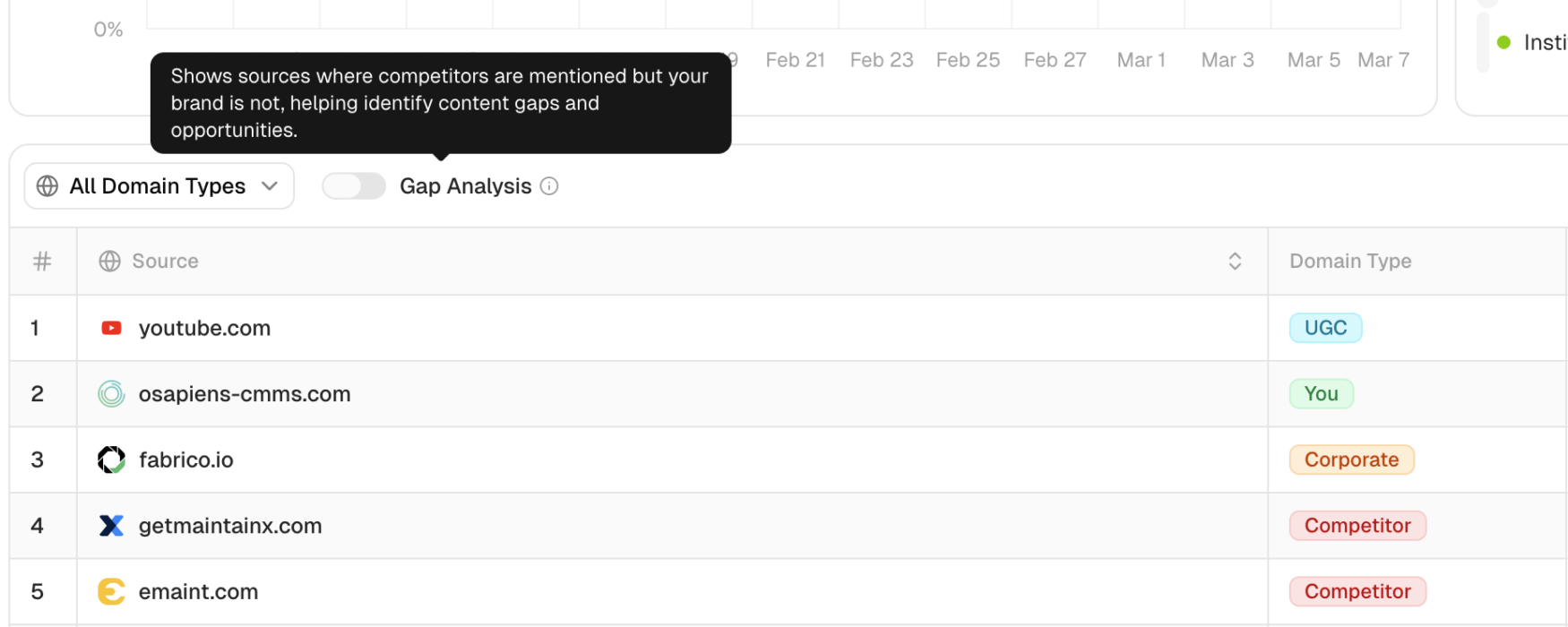
Task: Click the emaint yellow logo icon
Action: [111, 591]
